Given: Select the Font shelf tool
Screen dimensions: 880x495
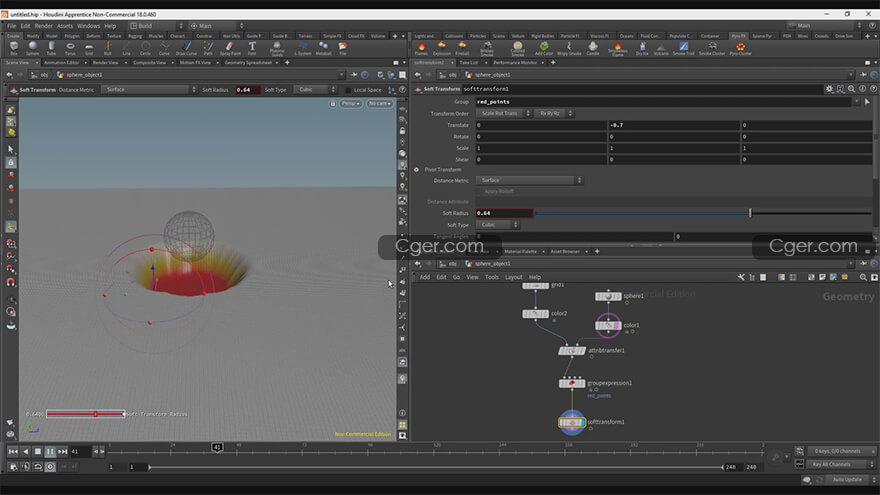Looking at the screenshot, I should tap(252, 48).
